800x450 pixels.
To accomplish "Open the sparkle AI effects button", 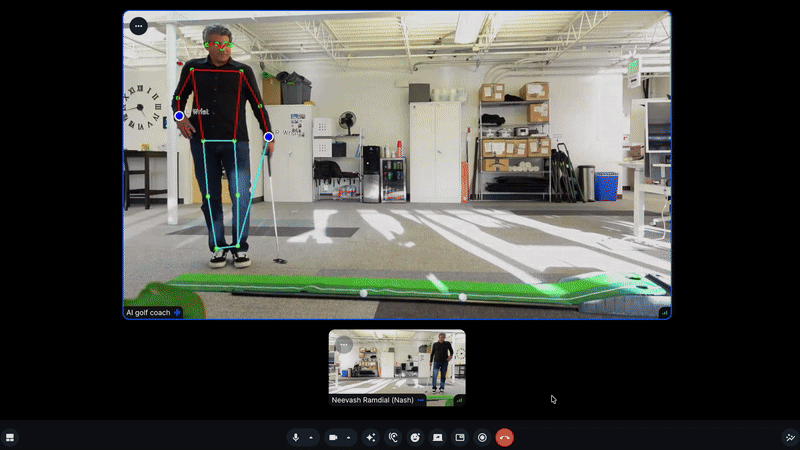I will click(x=370, y=437).
